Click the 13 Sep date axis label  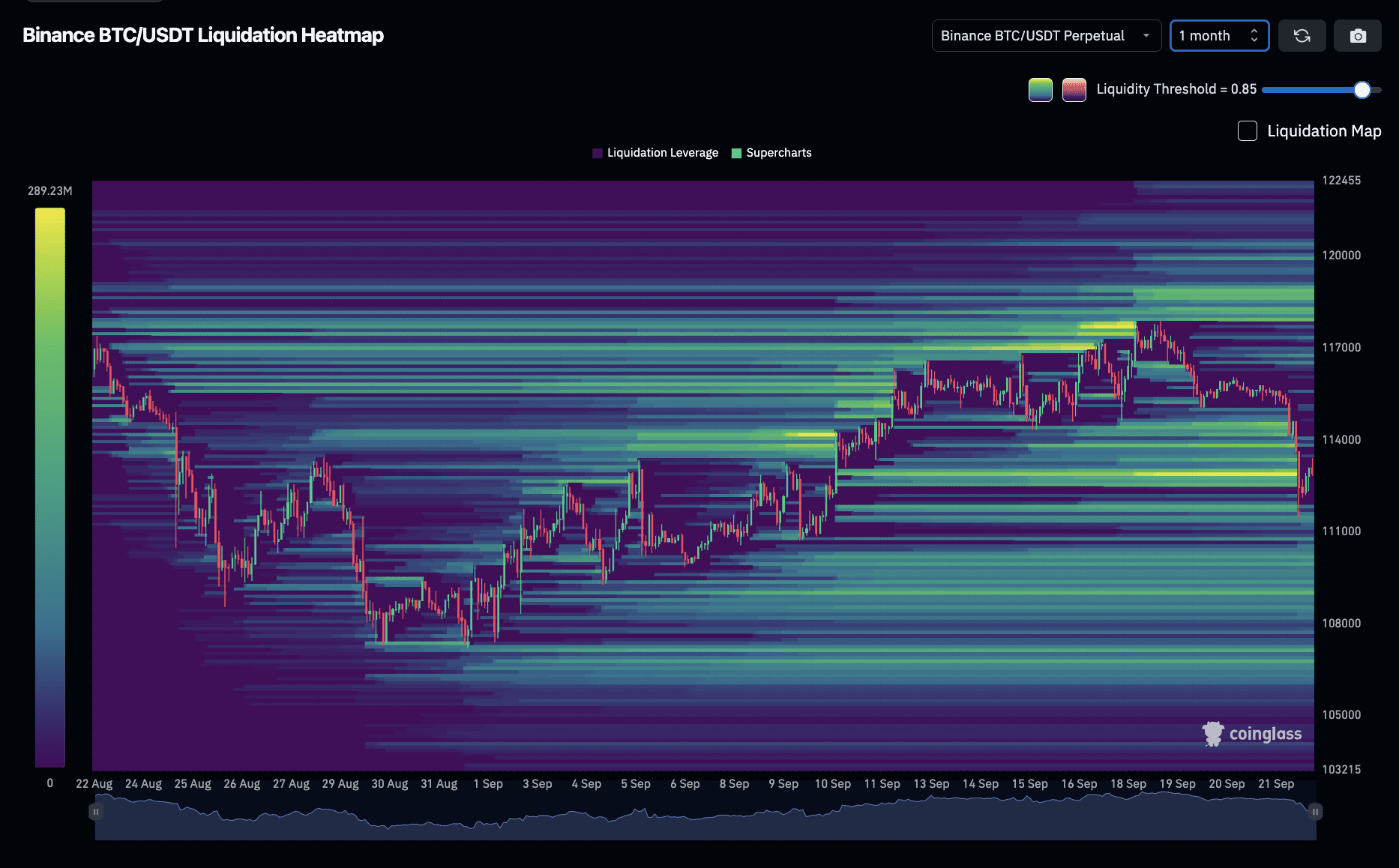931,784
